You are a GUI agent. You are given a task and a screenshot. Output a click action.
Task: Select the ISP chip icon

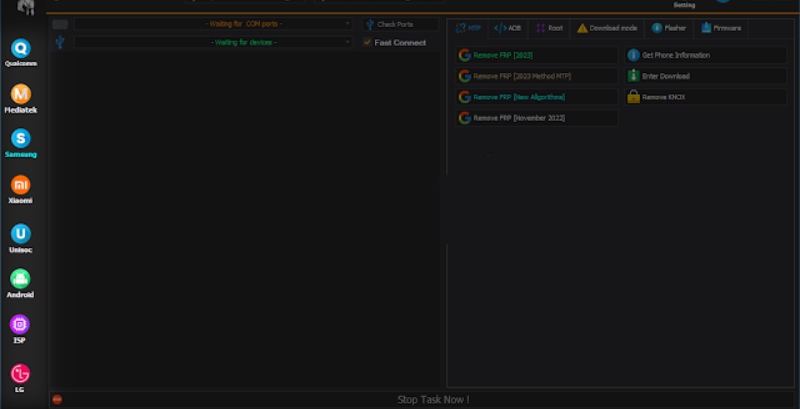(x=20, y=324)
